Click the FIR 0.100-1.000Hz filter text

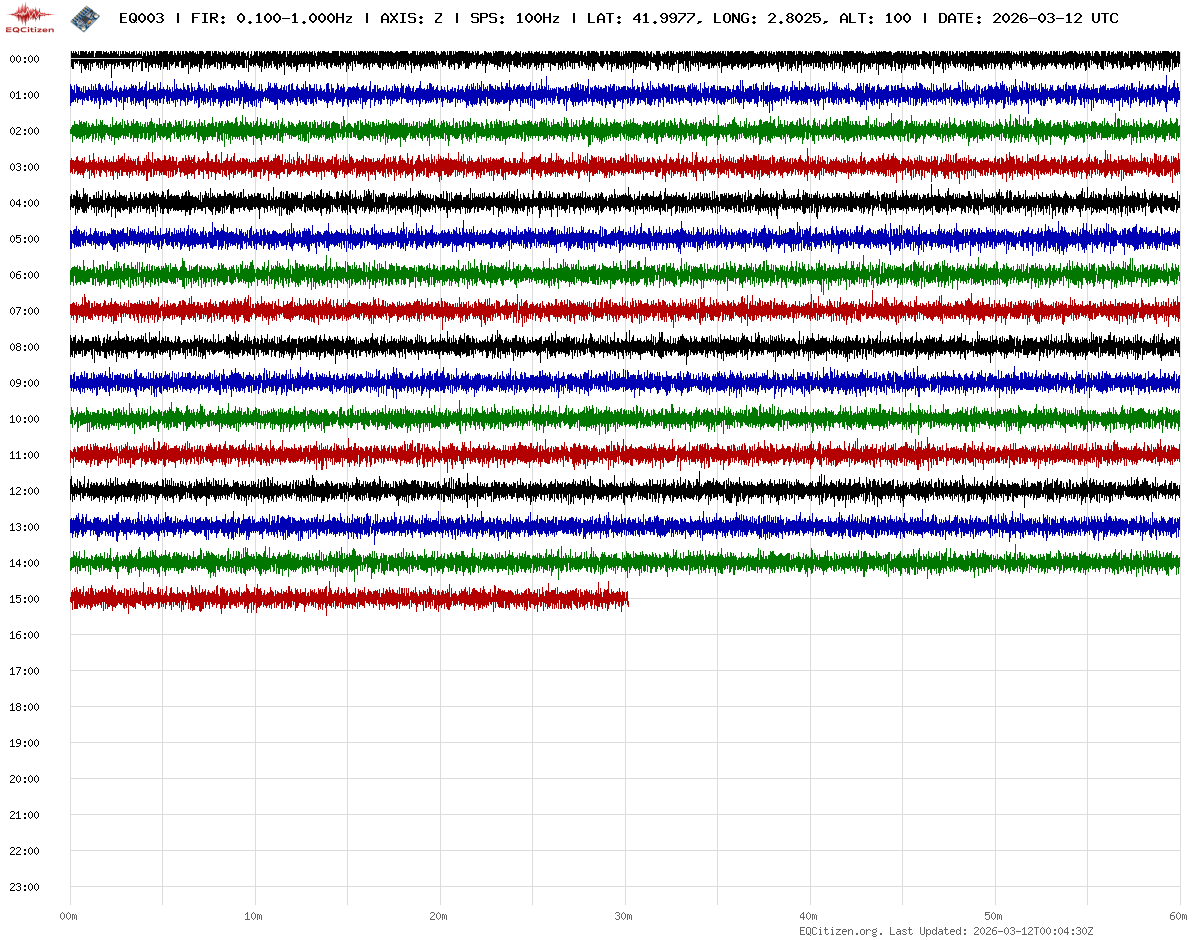coord(271,18)
